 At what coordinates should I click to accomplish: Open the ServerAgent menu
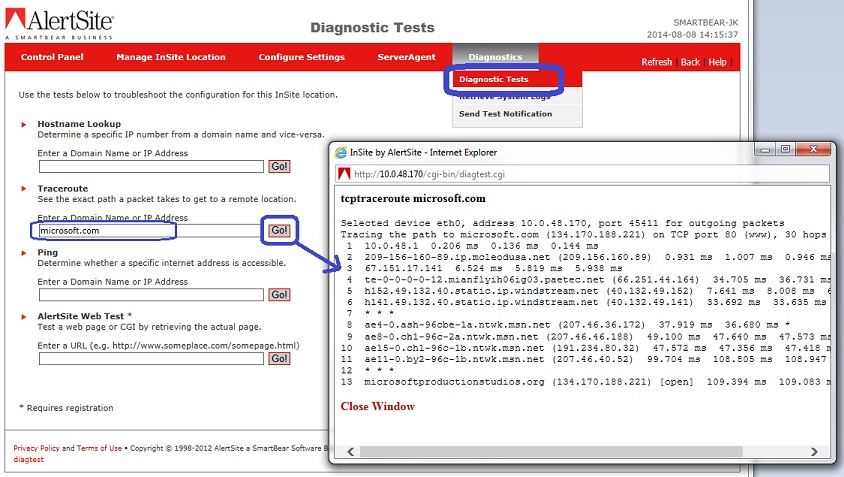coord(406,57)
